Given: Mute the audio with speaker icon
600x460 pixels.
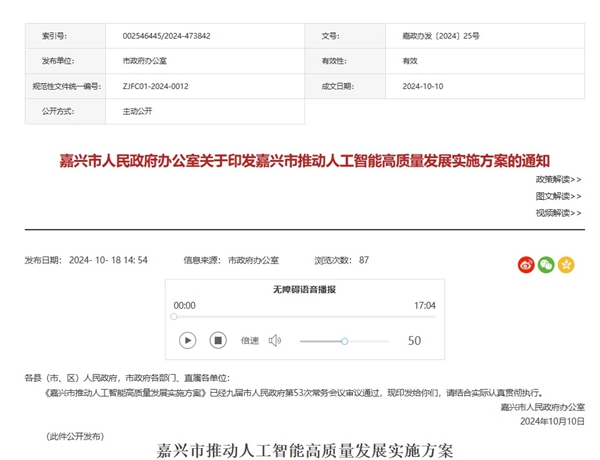Looking at the screenshot, I should [x=275, y=340].
